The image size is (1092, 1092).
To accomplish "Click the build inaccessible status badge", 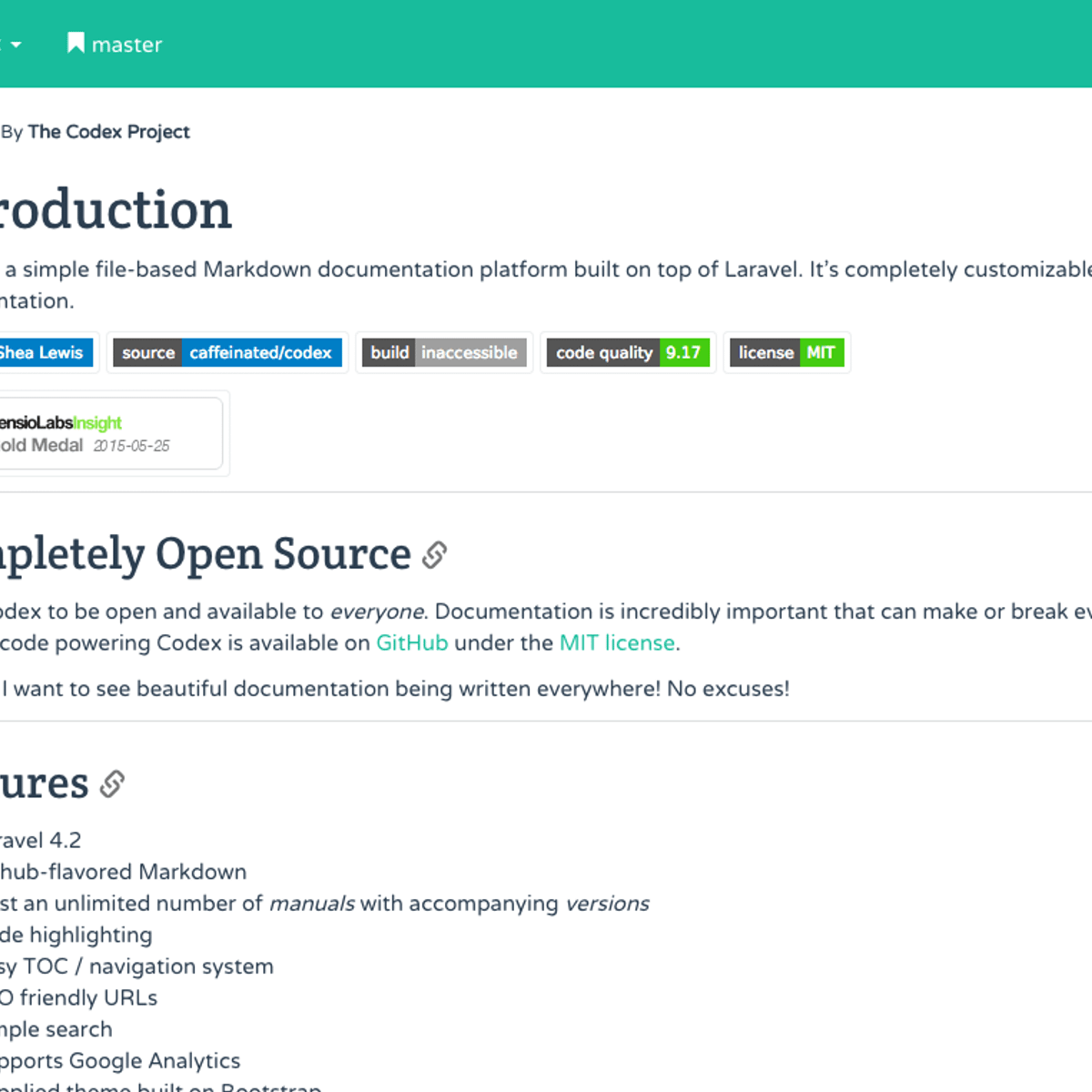I will pos(443,353).
